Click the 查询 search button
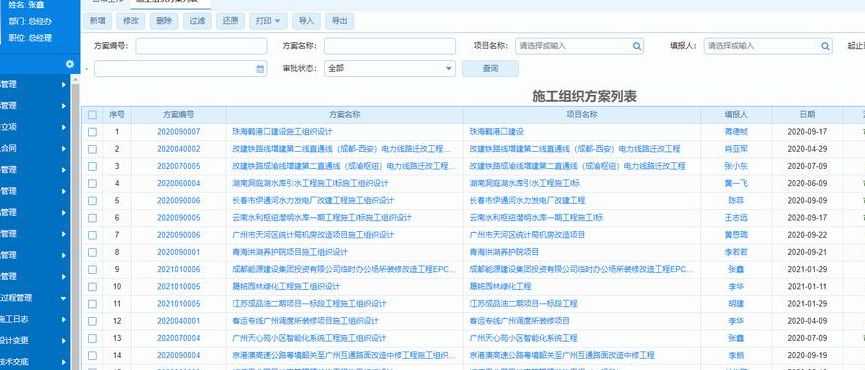This screenshot has height=370, width=865. click(x=490, y=69)
